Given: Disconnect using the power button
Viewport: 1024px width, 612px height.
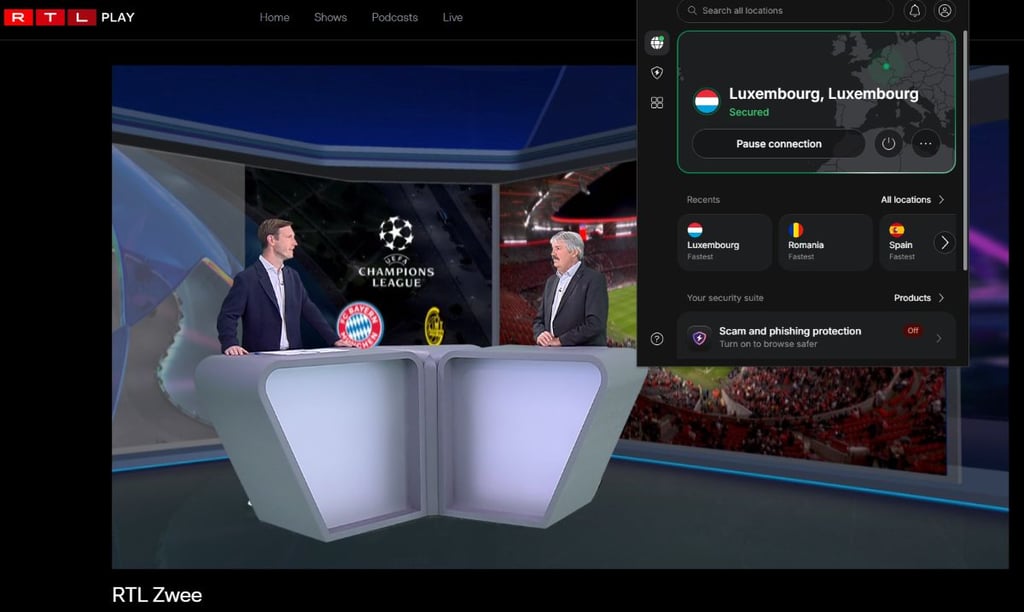Looking at the screenshot, I should [888, 144].
